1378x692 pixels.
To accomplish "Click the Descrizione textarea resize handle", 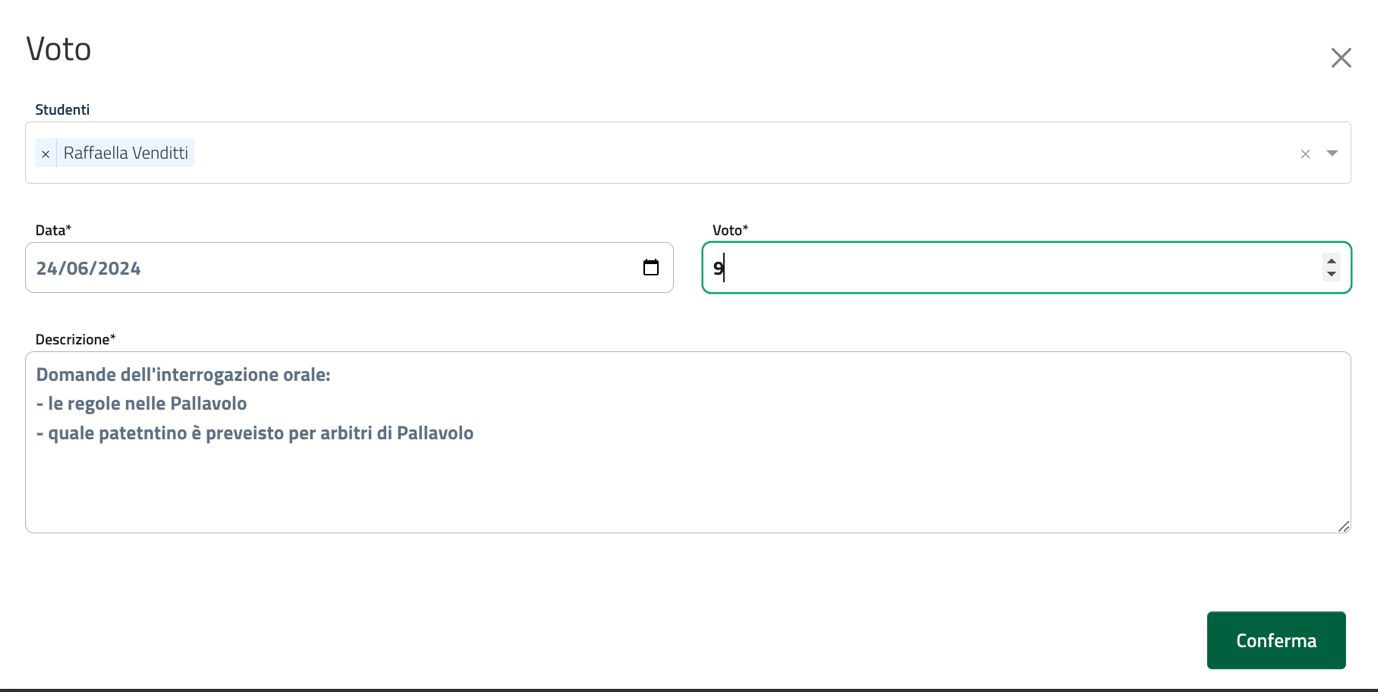I will point(1343,526).
